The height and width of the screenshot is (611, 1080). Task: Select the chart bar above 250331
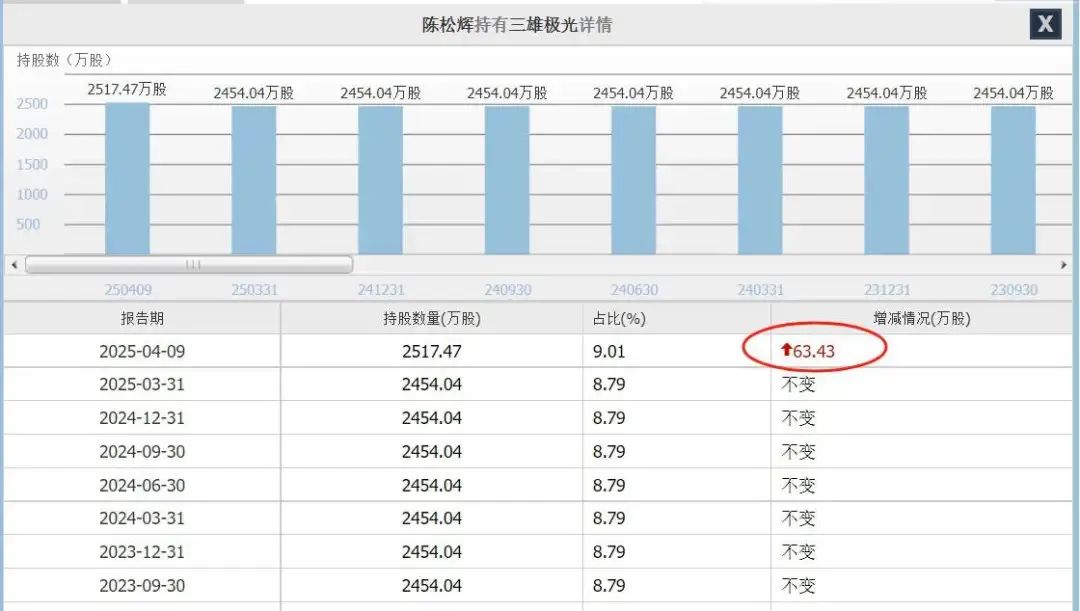(x=254, y=180)
